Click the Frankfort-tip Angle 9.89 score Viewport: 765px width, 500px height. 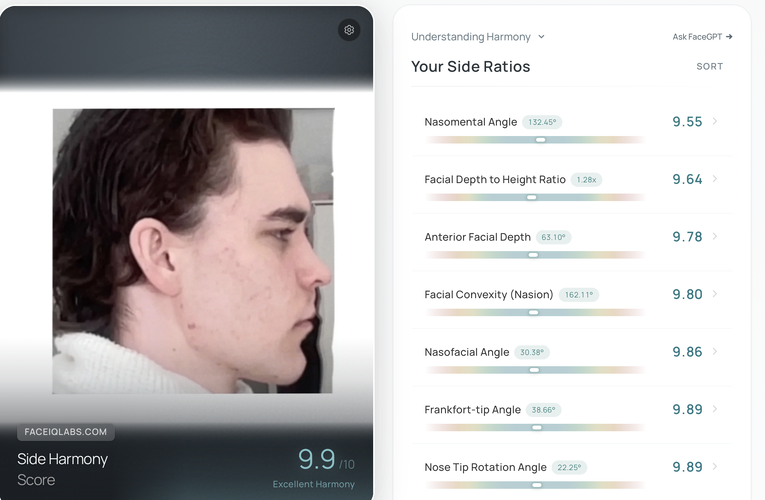pos(687,409)
